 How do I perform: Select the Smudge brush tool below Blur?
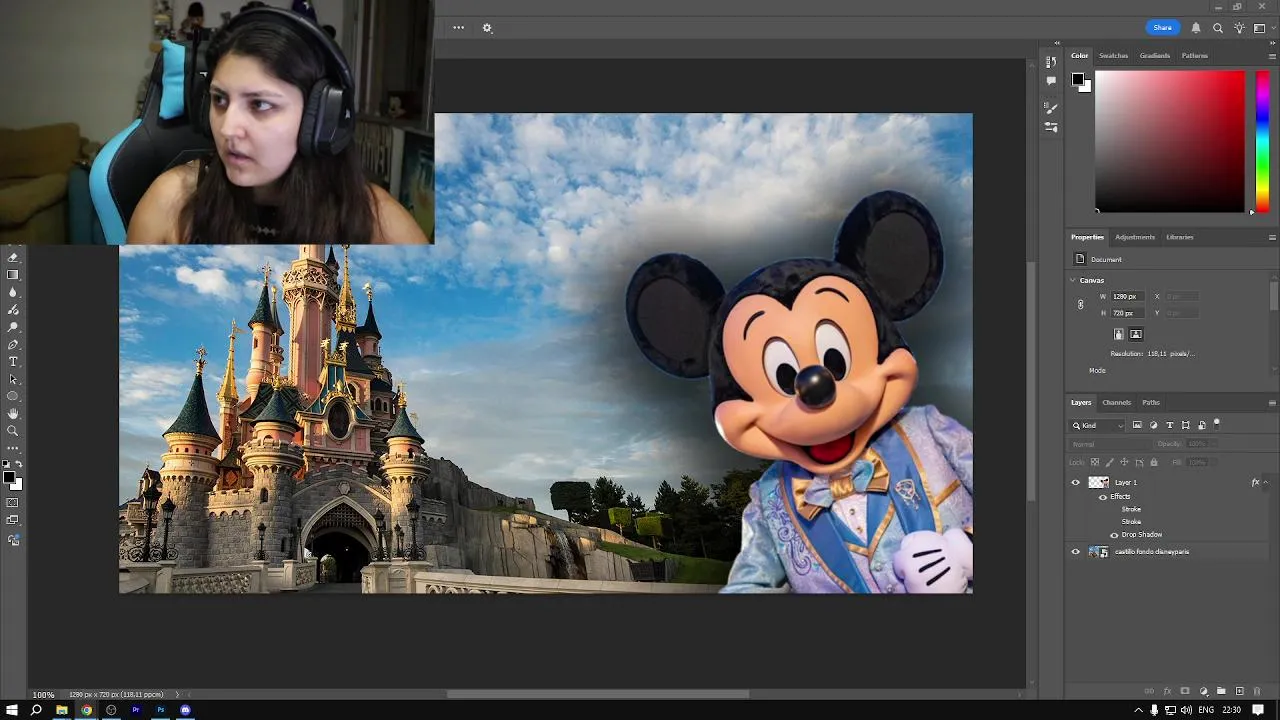pos(13,310)
